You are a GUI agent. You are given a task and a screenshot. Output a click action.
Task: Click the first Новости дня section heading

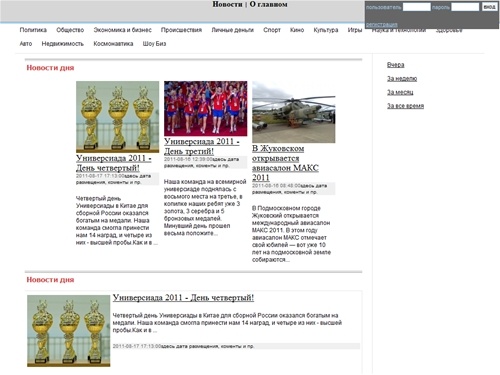point(50,68)
